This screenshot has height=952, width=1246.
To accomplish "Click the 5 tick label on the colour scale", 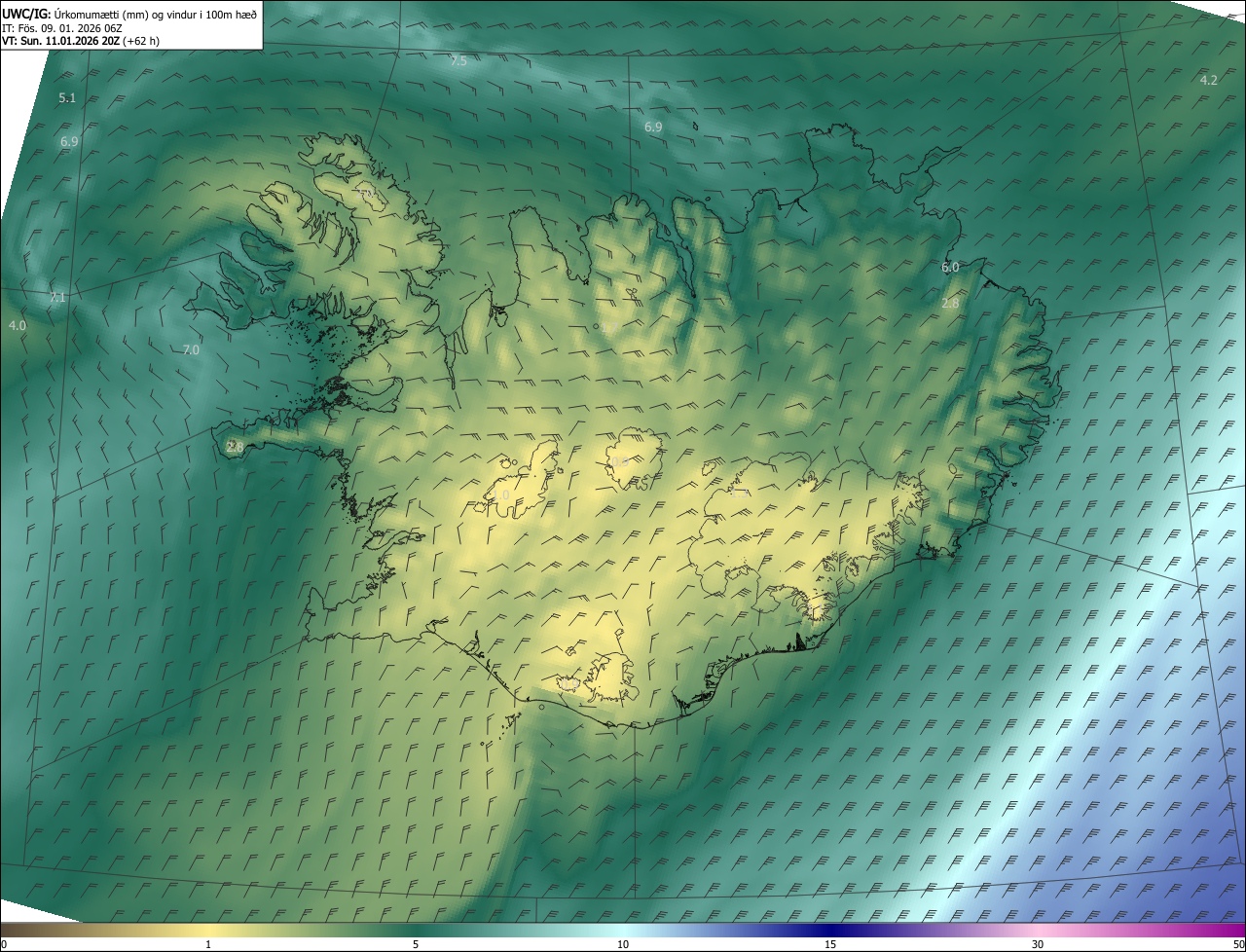I will tap(416, 945).
